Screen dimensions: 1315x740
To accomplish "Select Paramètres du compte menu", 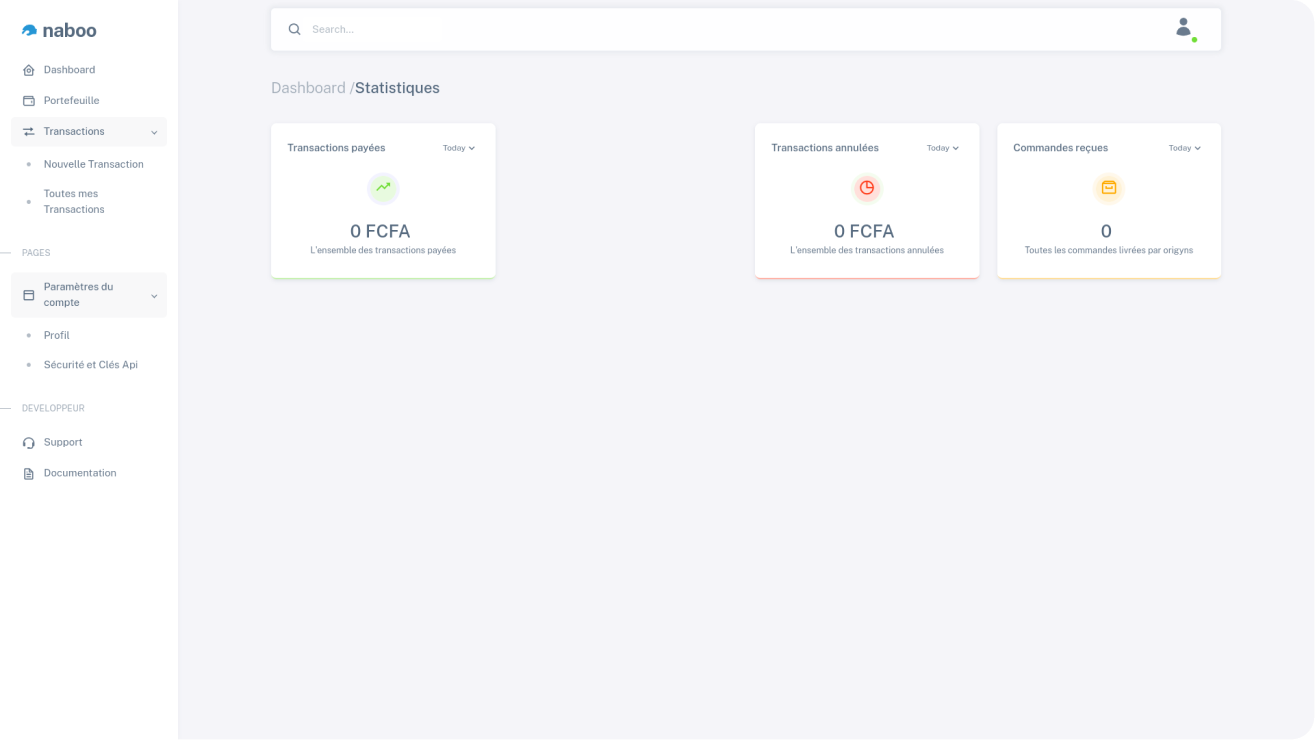I will (89, 295).
